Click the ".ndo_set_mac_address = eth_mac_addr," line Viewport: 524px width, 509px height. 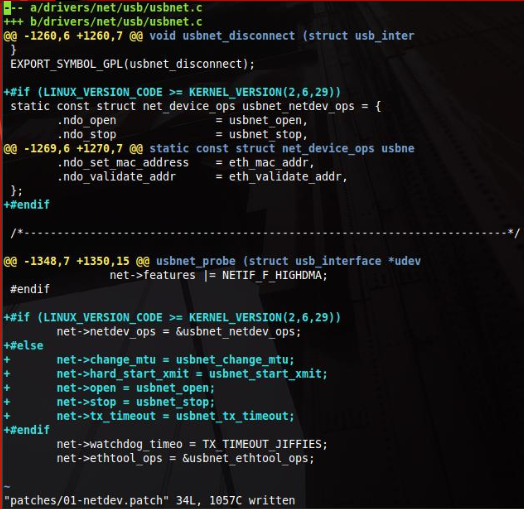pos(185,162)
